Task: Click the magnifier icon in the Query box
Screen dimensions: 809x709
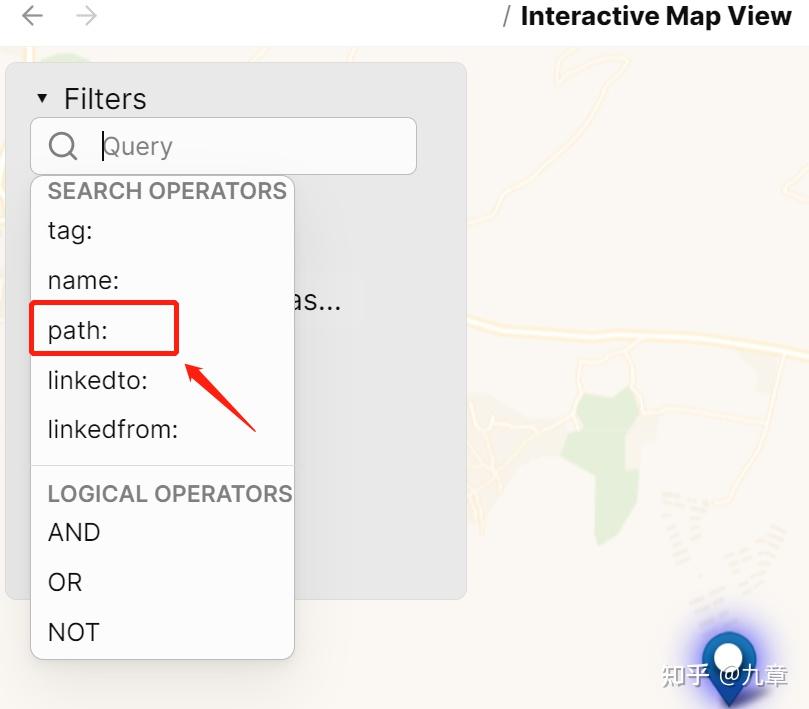Action: [x=63, y=146]
